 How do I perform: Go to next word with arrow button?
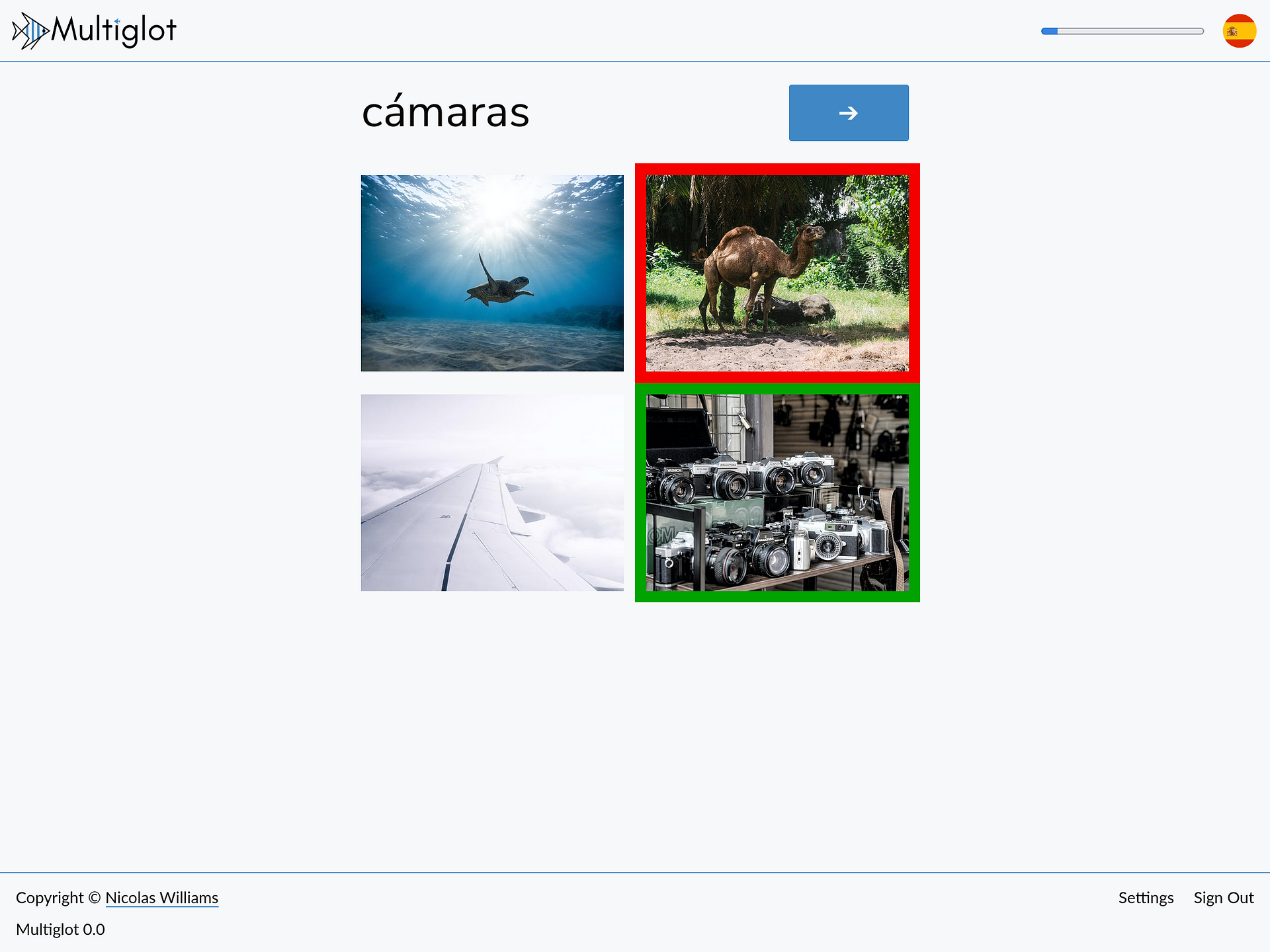pos(849,112)
